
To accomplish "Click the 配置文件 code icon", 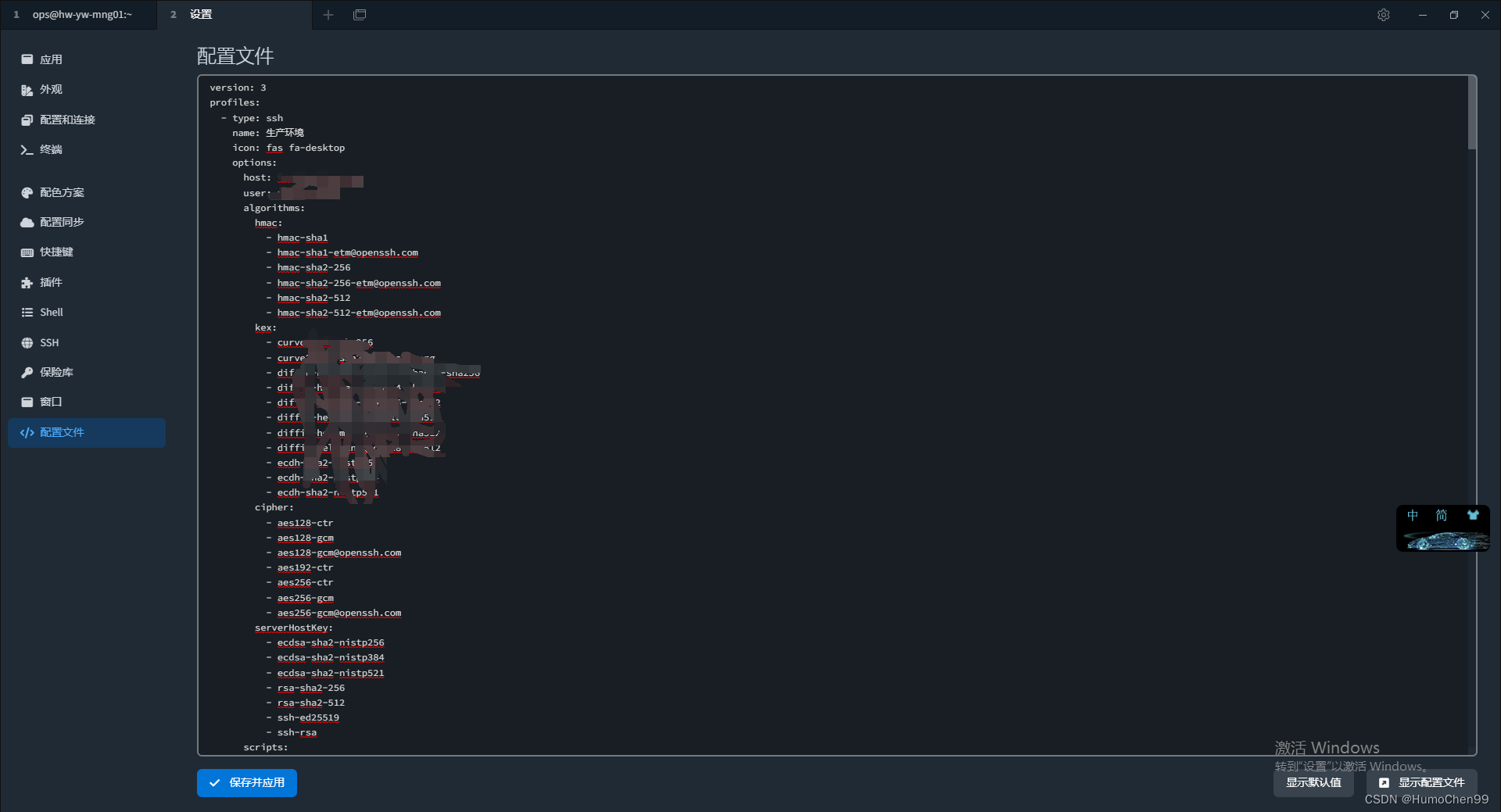I will pyautogui.click(x=27, y=432).
